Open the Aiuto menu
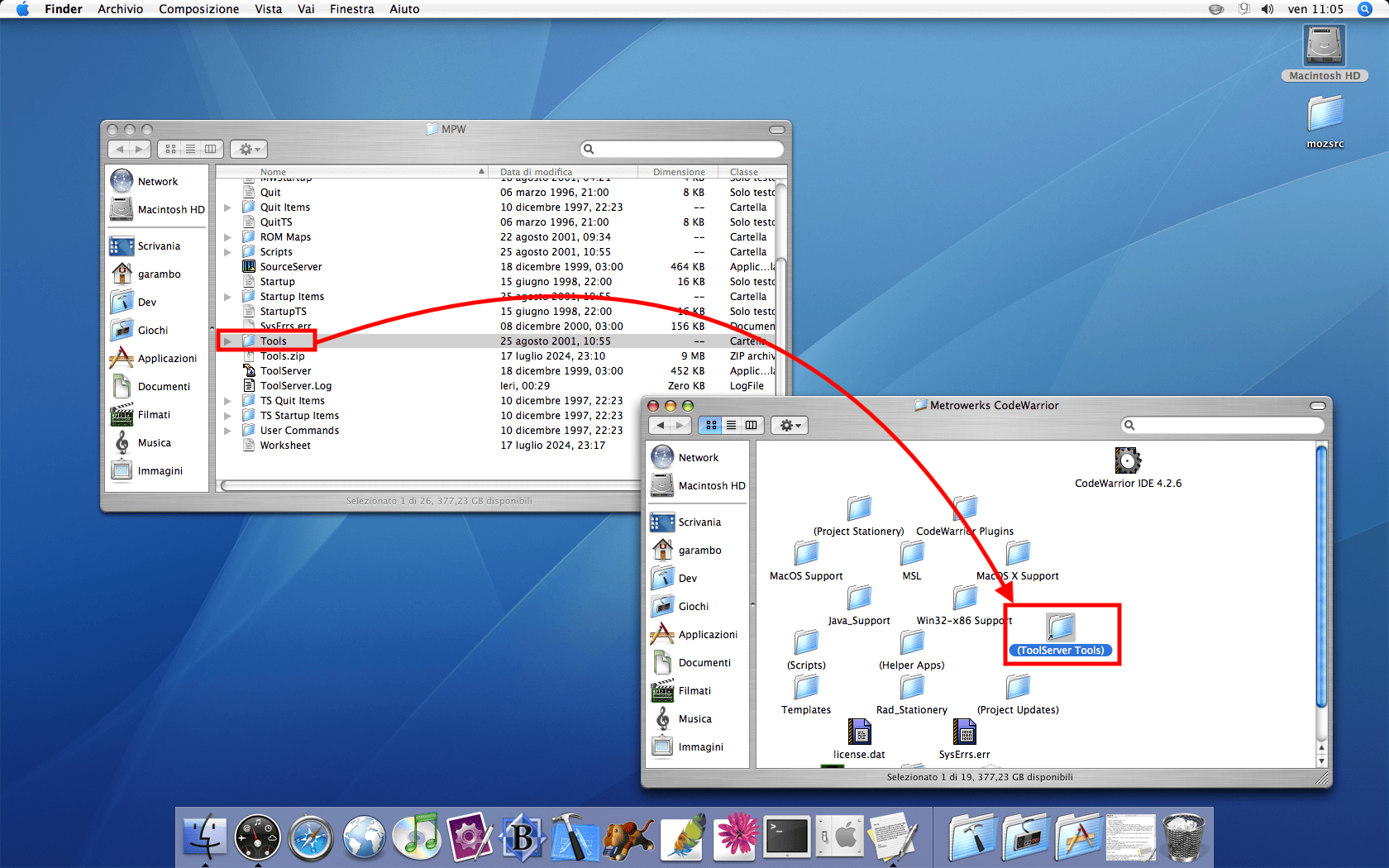 [404, 9]
